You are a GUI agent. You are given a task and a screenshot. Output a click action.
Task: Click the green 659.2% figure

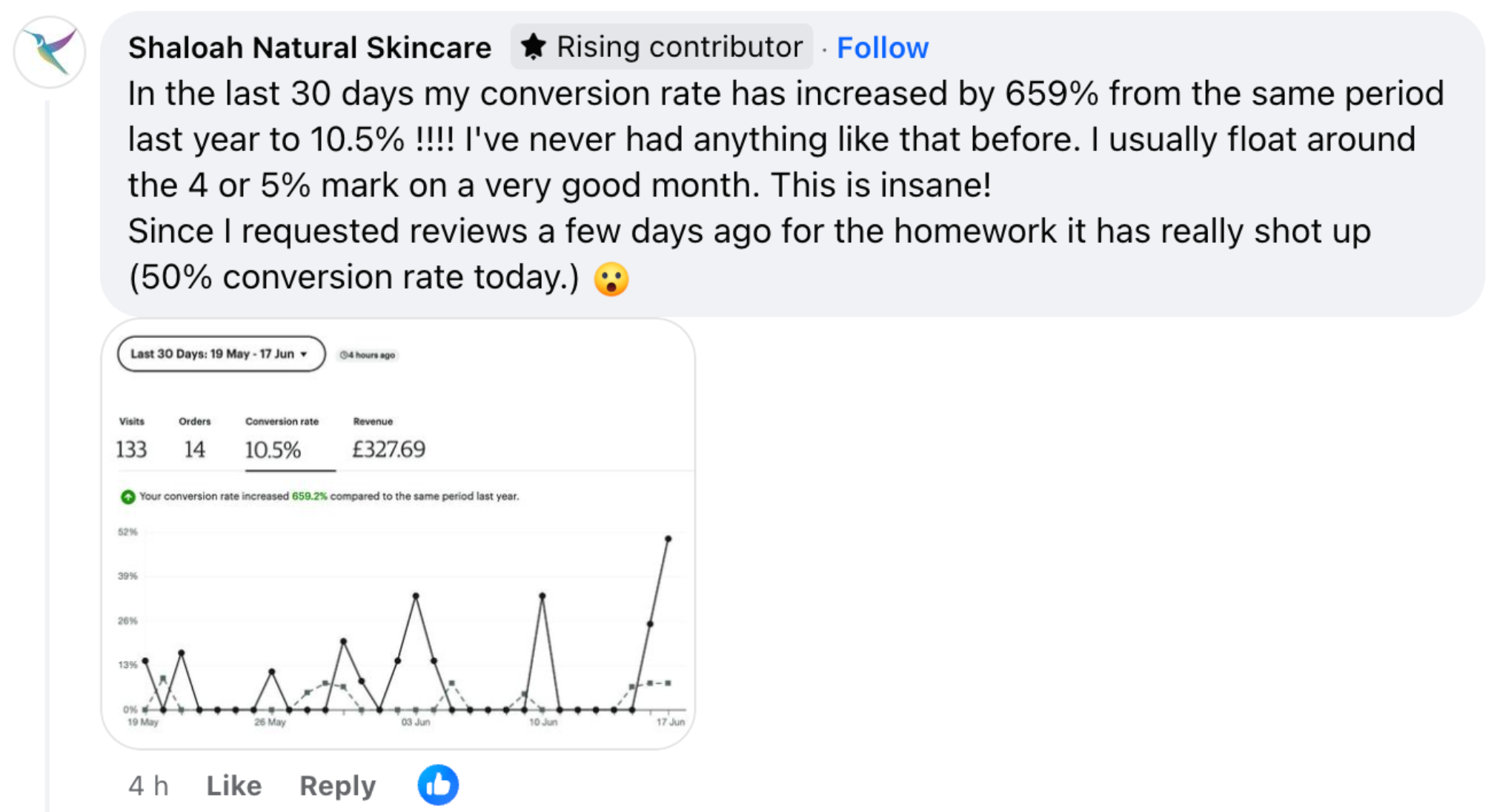coord(309,496)
